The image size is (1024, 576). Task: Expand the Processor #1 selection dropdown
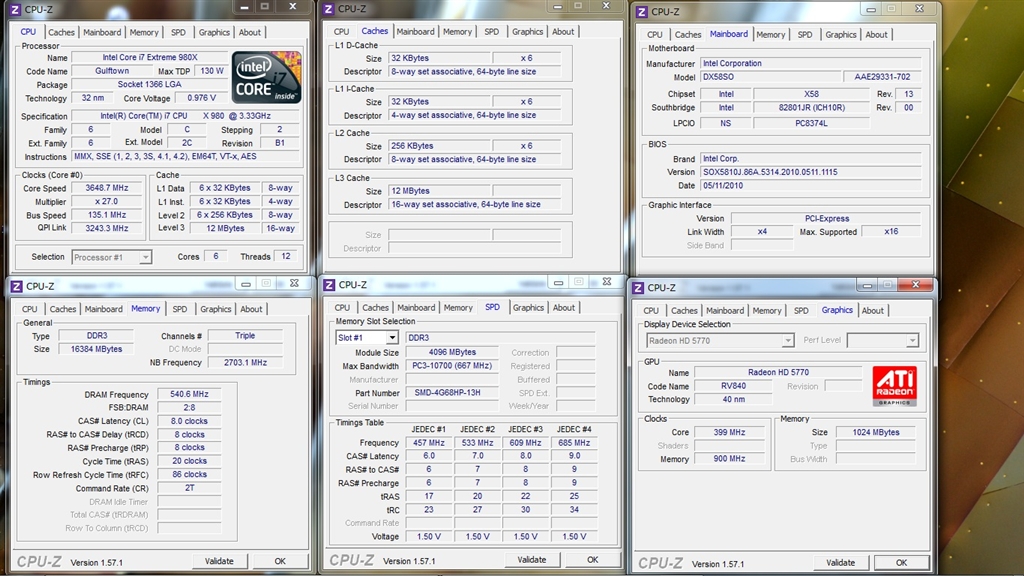pos(145,257)
